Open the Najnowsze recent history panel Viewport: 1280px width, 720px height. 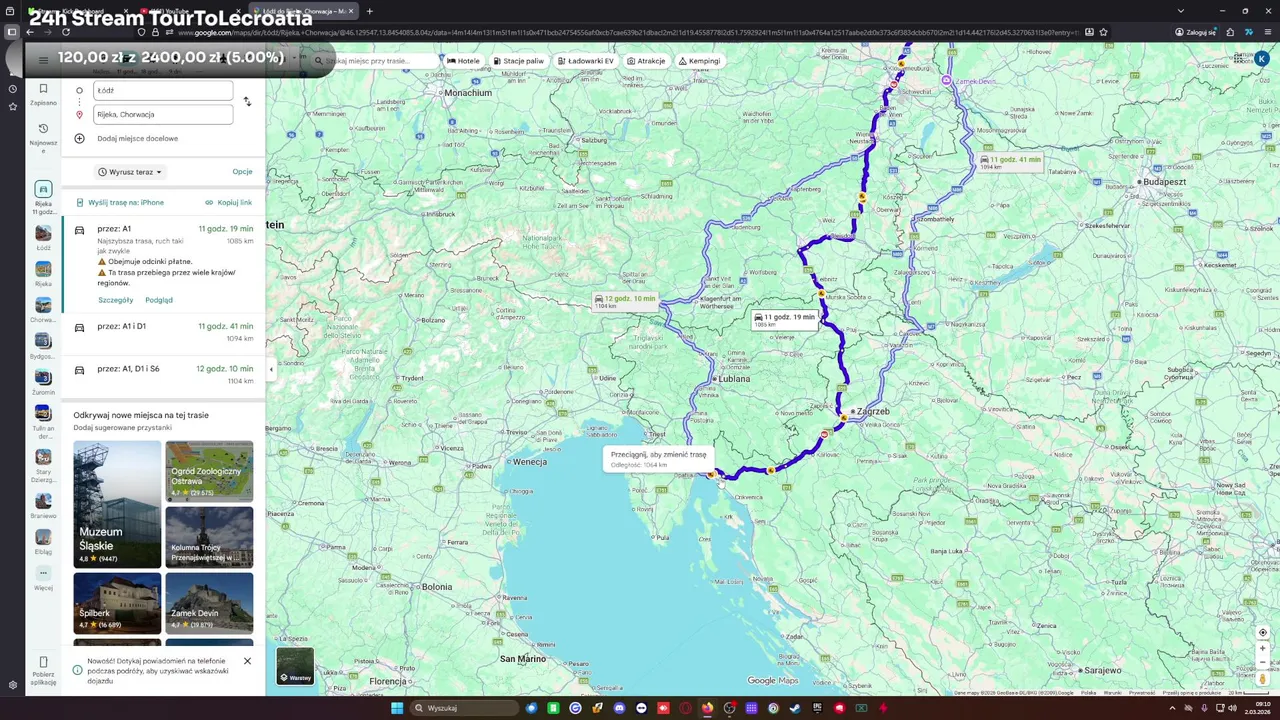pos(43,137)
